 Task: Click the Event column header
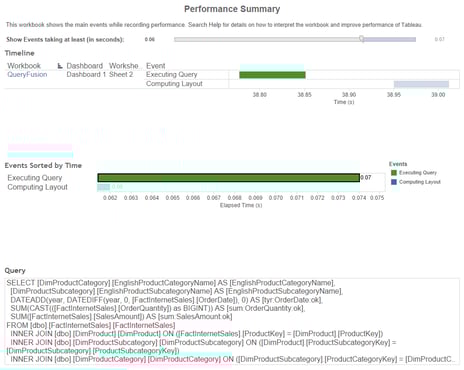click(x=156, y=66)
